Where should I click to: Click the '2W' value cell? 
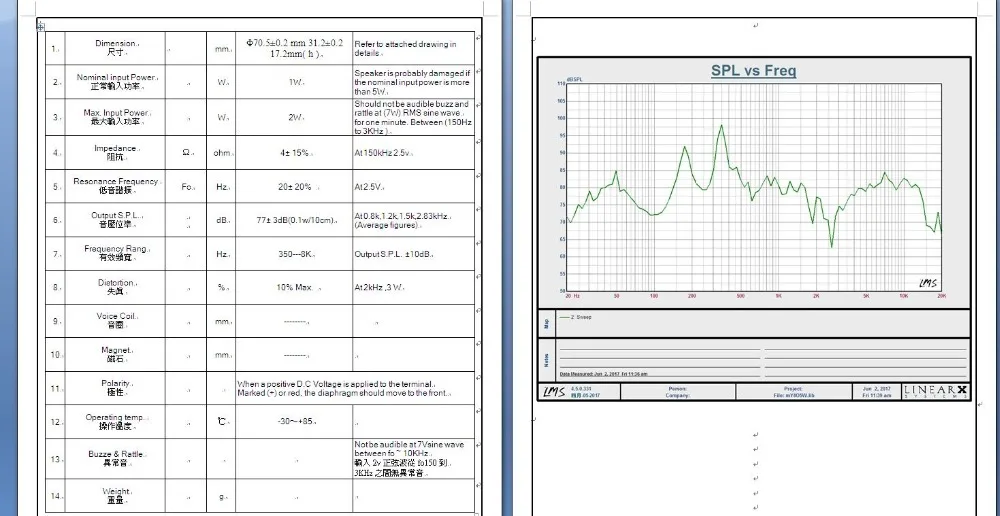click(294, 117)
